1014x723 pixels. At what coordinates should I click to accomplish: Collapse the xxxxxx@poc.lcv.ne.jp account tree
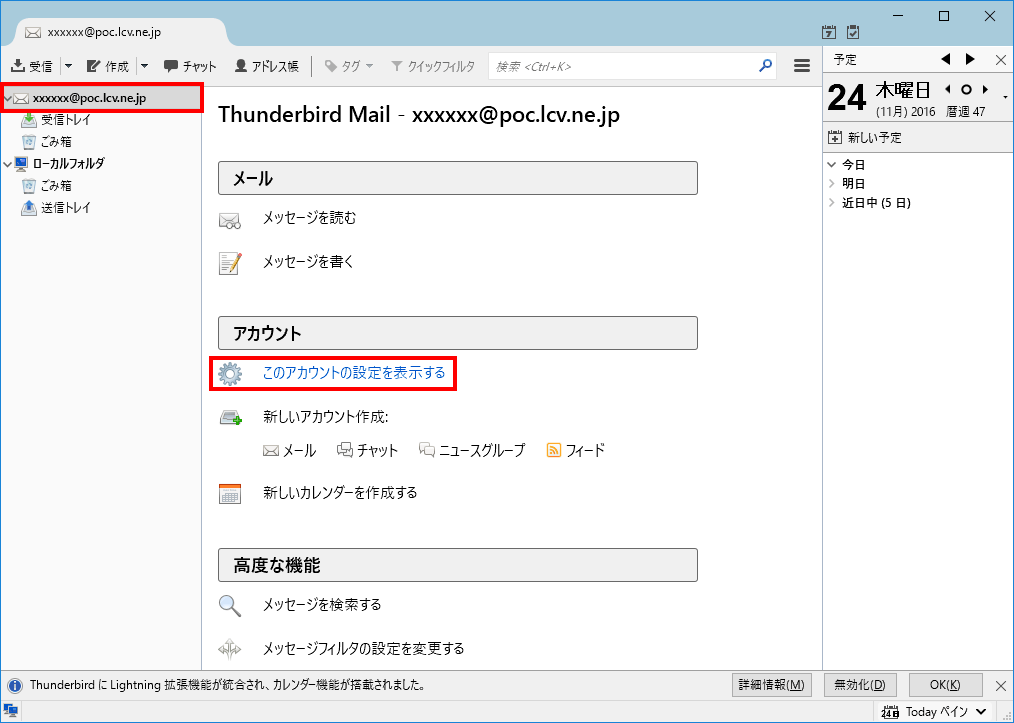pyautogui.click(x=8, y=98)
